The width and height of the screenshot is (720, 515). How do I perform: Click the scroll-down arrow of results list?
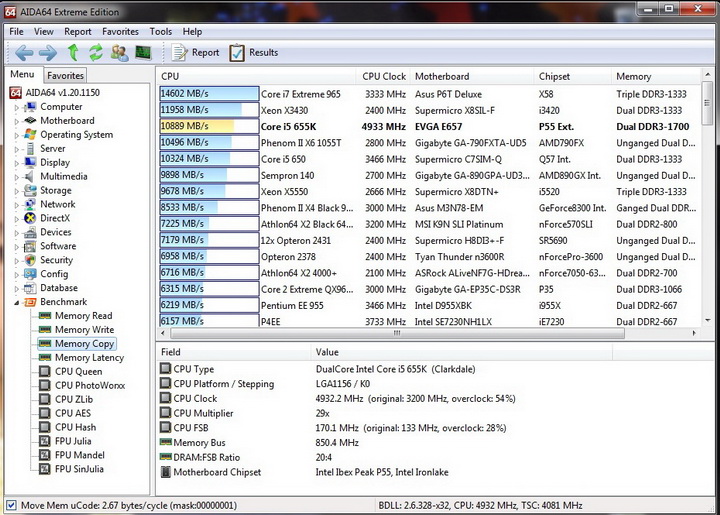click(x=708, y=320)
